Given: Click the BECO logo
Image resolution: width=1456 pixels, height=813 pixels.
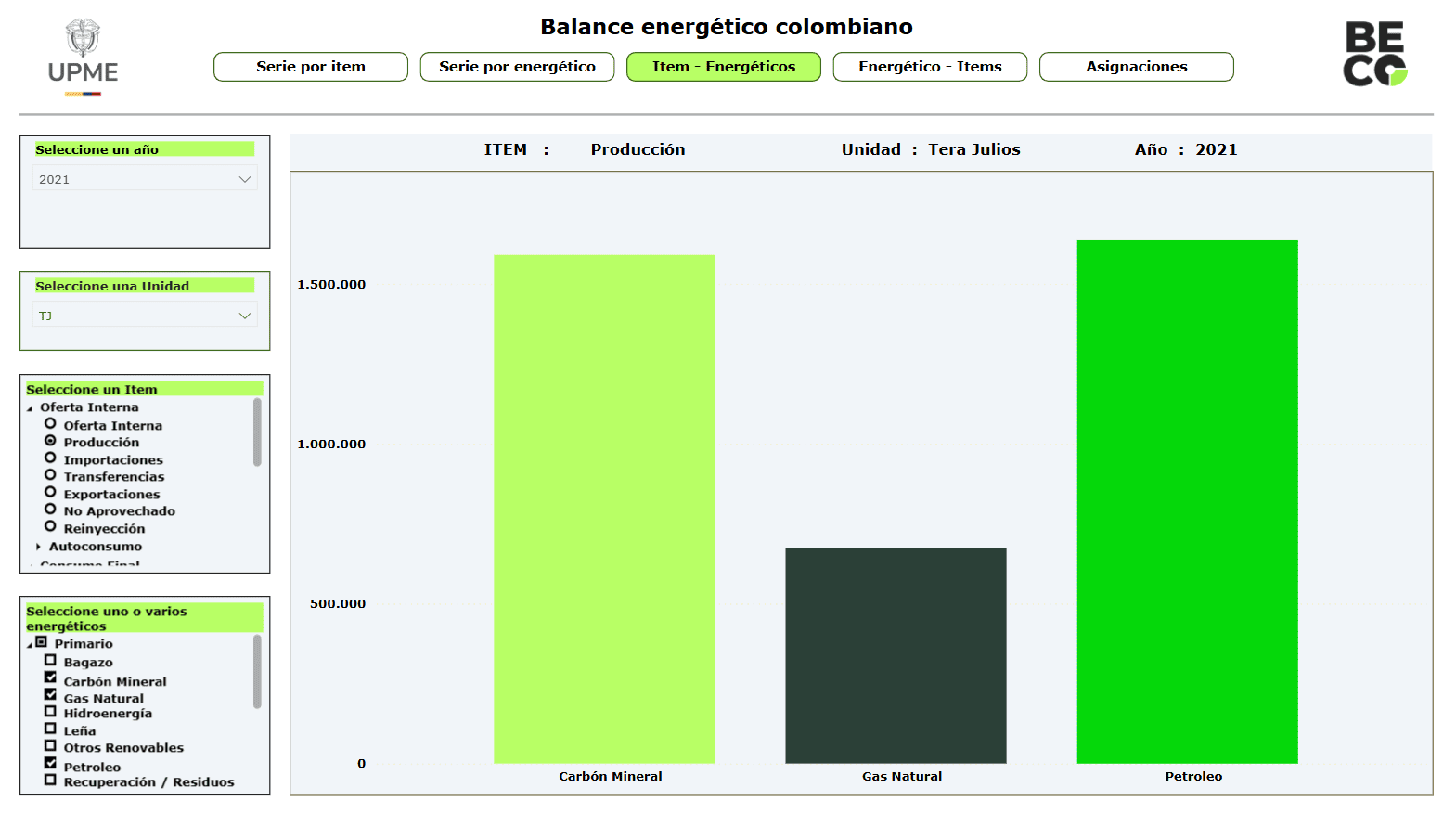Looking at the screenshot, I should [1374, 54].
